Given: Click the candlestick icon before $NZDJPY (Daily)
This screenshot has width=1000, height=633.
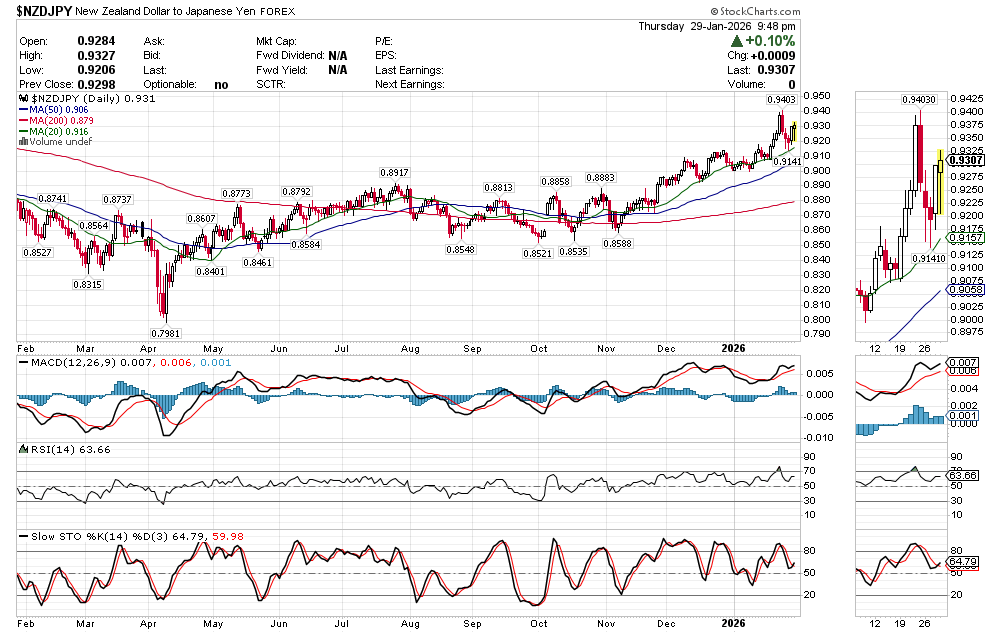Looking at the screenshot, I should pyautogui.click(x=23, y=100).
